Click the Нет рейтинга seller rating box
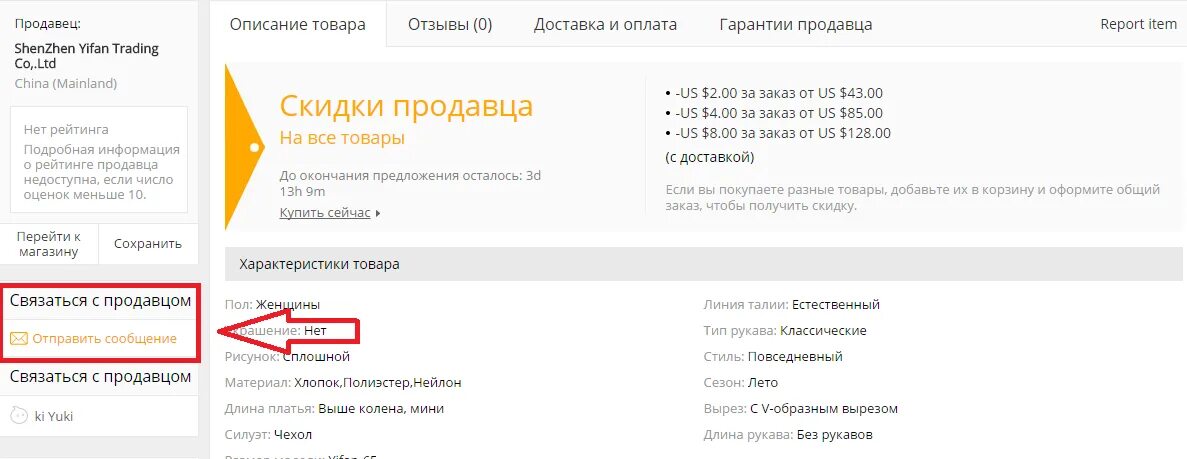Screen dimensions: 1187x459 point(99,160)
